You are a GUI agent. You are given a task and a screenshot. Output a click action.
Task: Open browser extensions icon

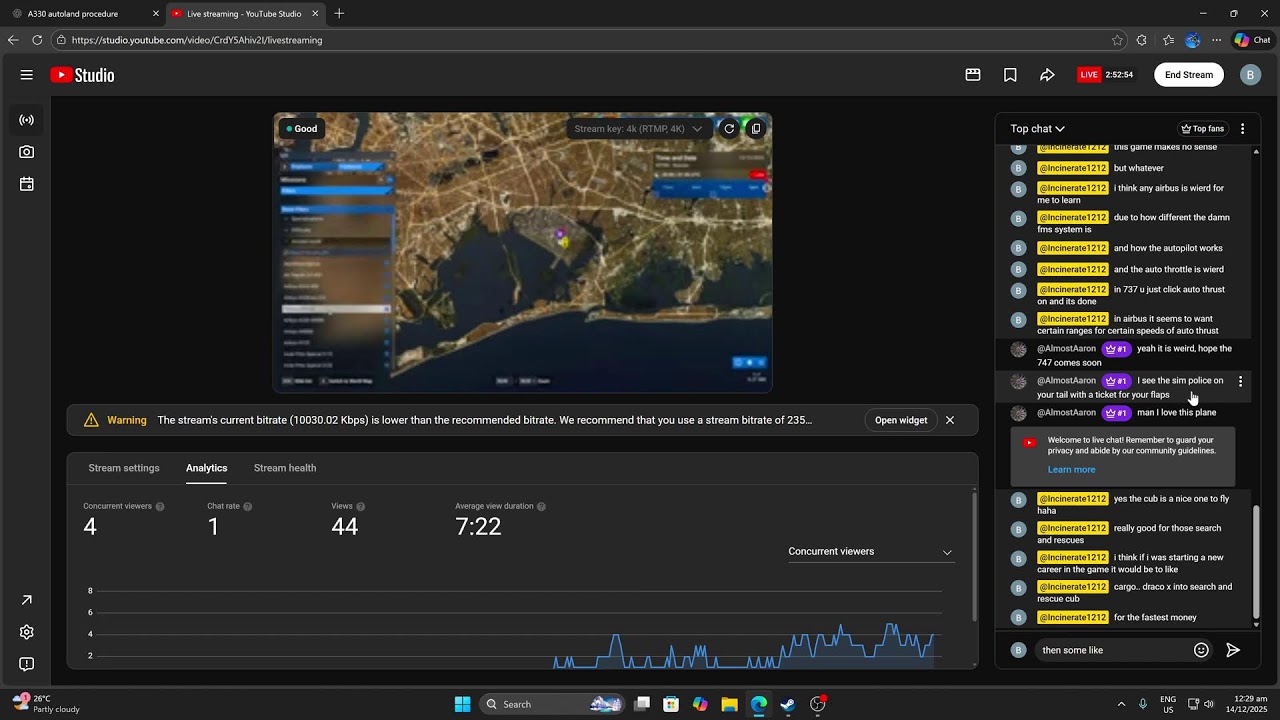coord(1142,40)
